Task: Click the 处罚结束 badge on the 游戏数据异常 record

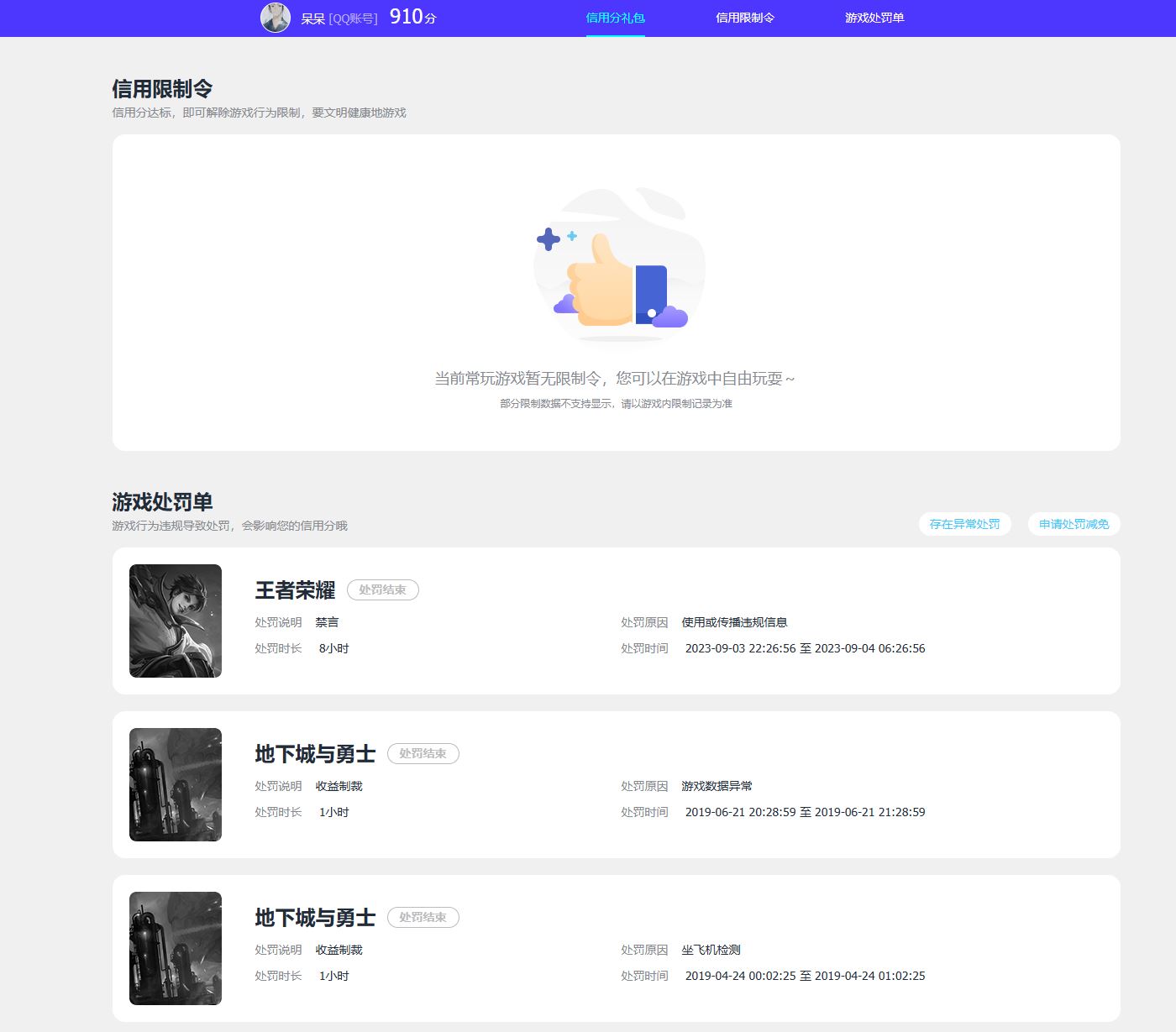Action: 423,754
